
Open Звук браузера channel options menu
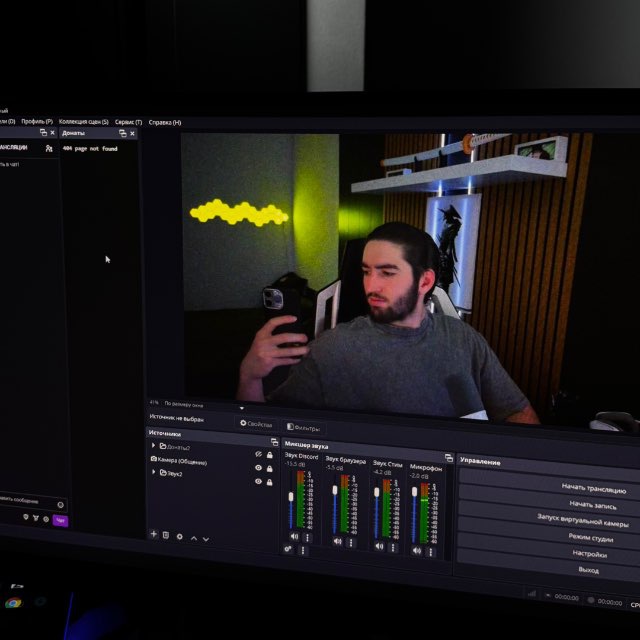click(x=351, y=542)
